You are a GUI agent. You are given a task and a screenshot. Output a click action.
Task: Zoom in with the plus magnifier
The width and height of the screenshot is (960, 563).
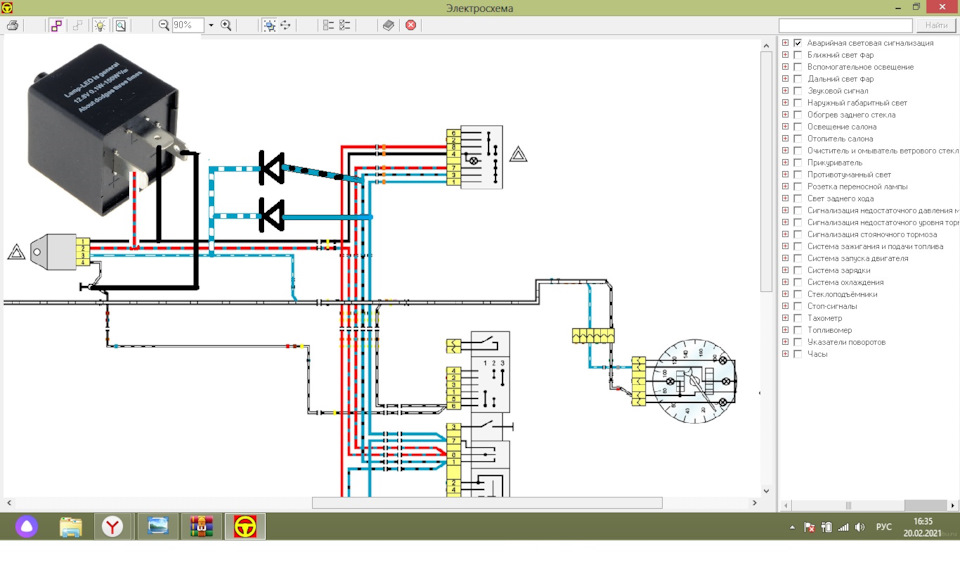coord(226,25)
